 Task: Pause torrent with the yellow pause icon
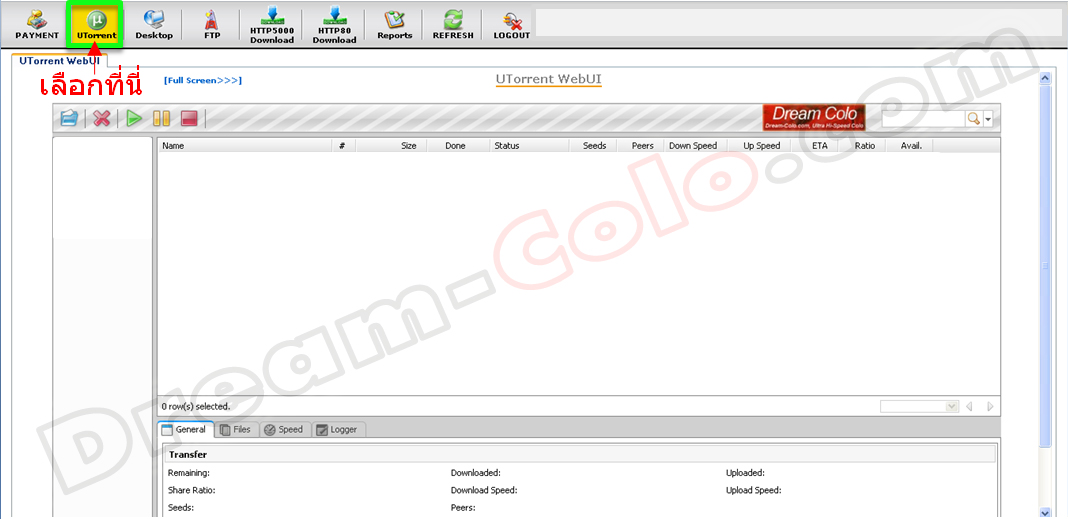click(x=161, y=119)
